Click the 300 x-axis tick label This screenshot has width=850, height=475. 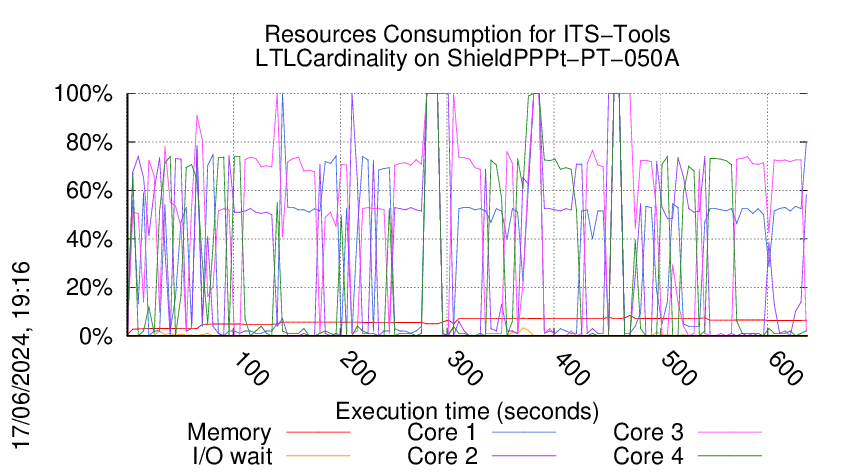[465, 370]
